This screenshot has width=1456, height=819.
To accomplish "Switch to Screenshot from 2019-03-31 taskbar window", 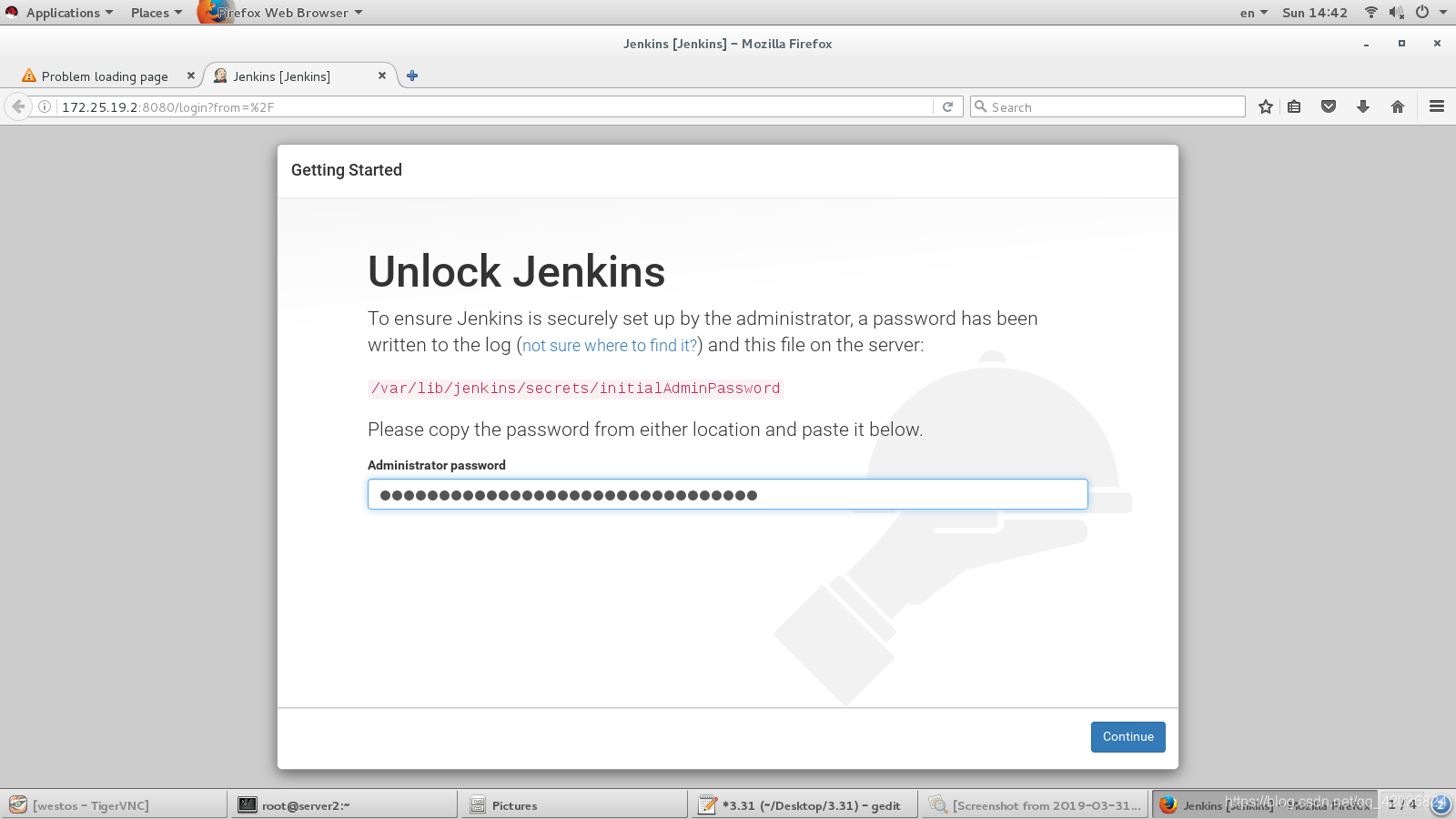I will 1035,804.
